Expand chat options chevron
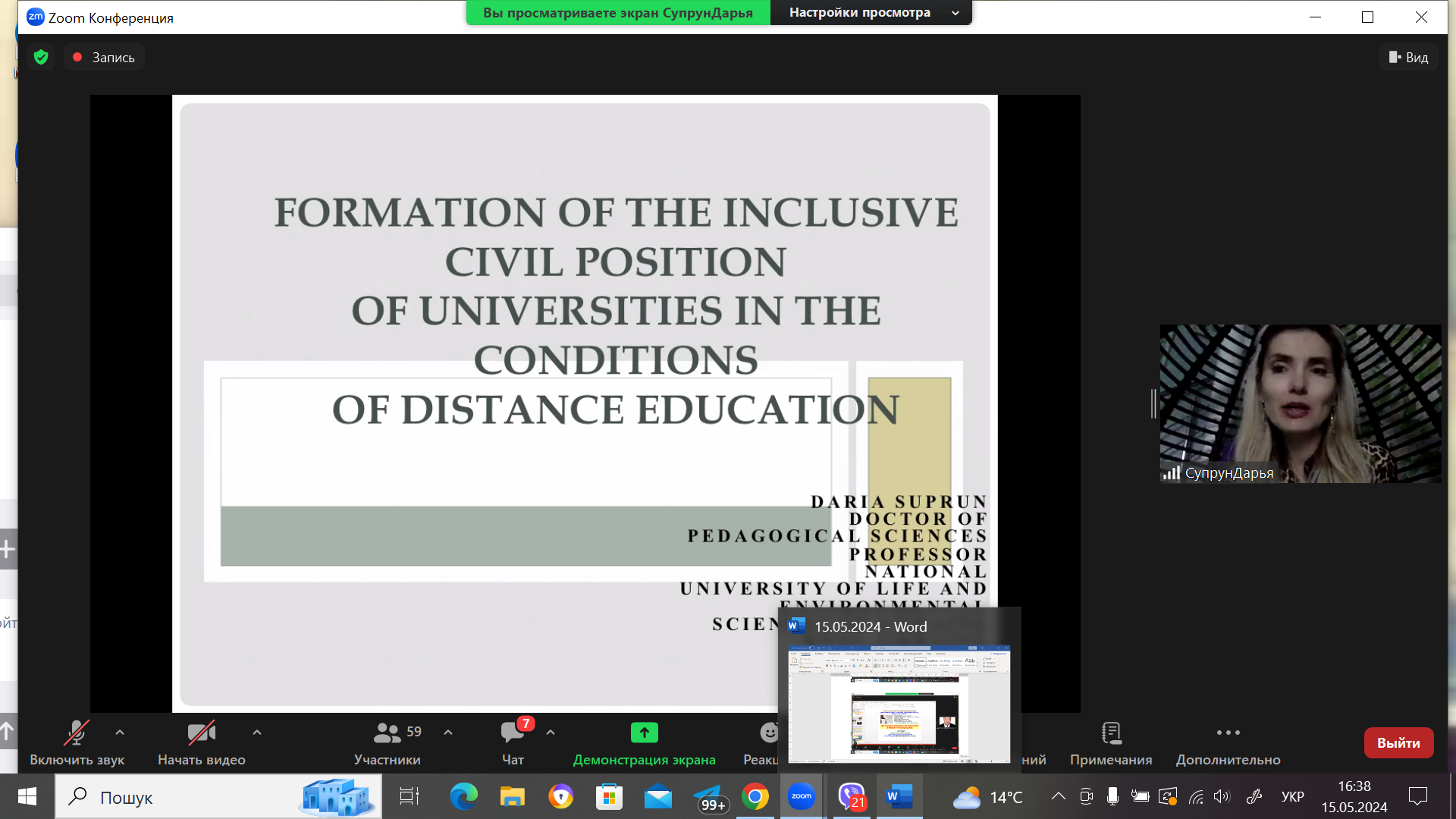 tap(551, 733)
